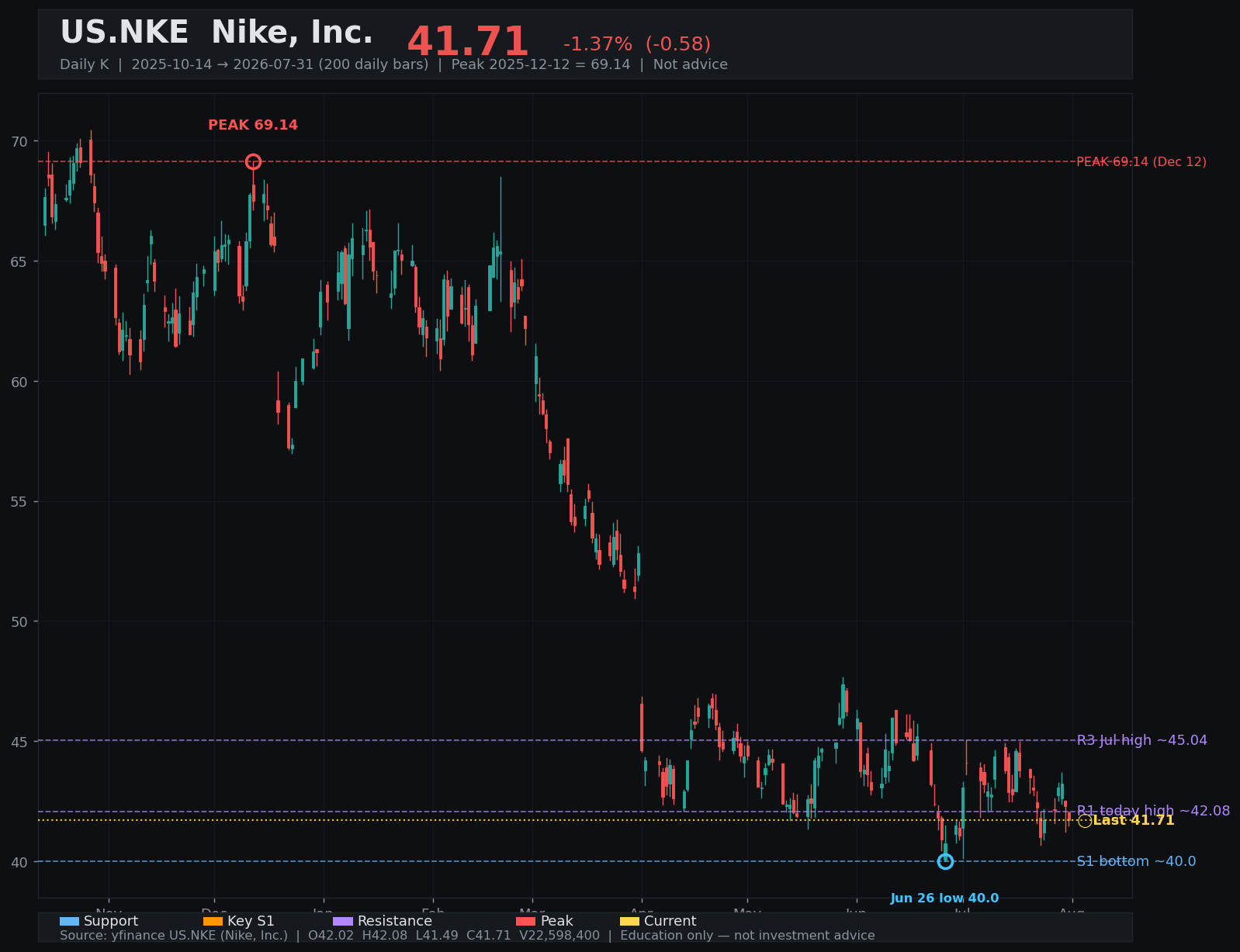Click the 70 tick on the price axis
This screenshot has width=1240, height=952.
pos(19,141)
